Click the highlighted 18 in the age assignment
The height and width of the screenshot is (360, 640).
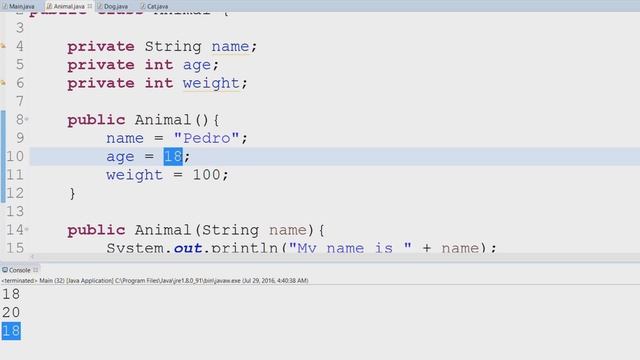(x=173, y=157)
